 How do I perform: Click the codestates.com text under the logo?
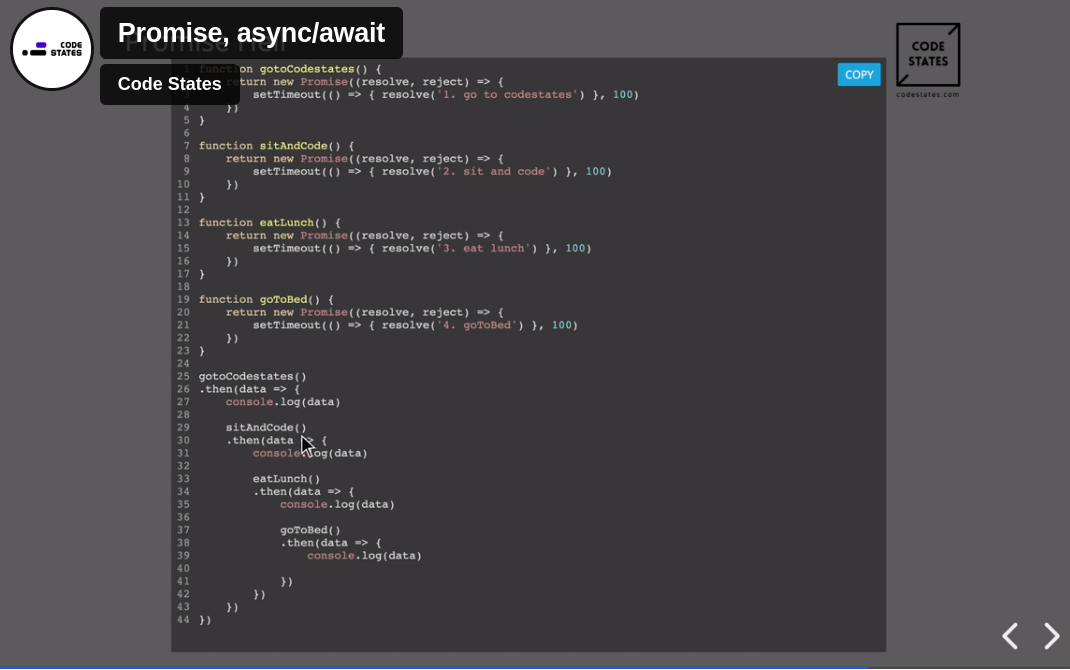click(928, 95)
